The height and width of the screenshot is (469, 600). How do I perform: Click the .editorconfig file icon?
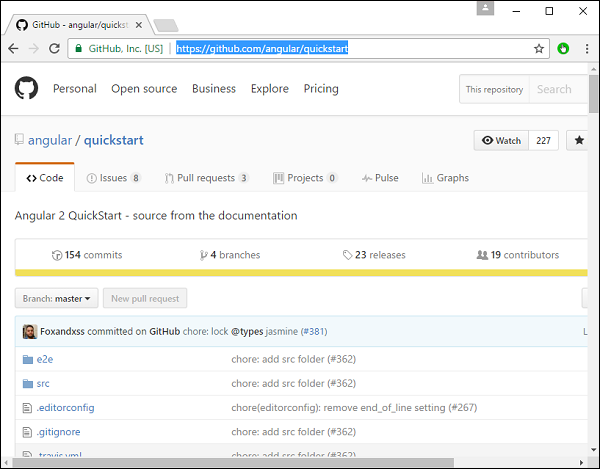coord(27,408)
